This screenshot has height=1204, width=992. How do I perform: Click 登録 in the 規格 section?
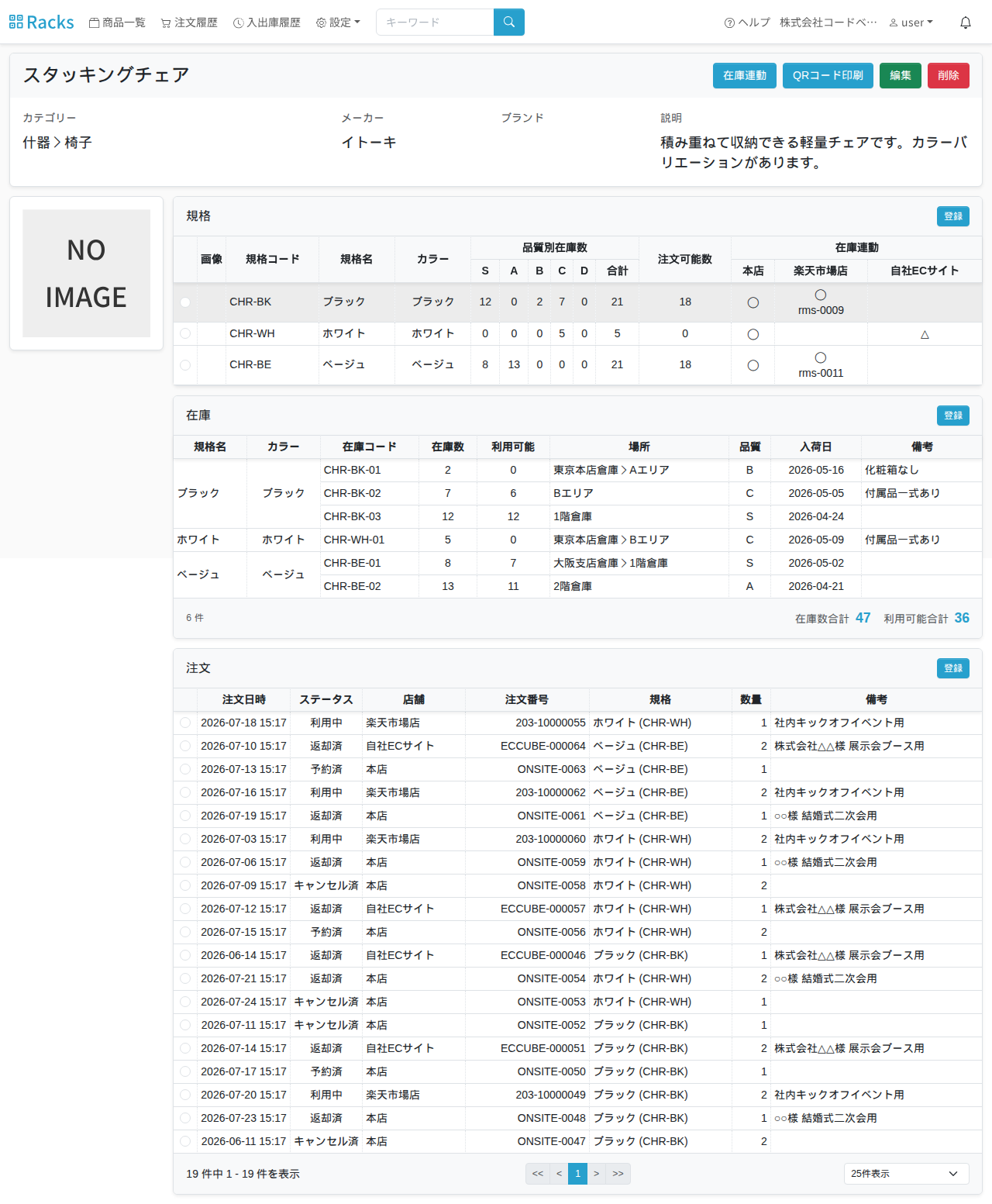click(x=953, y=216)
